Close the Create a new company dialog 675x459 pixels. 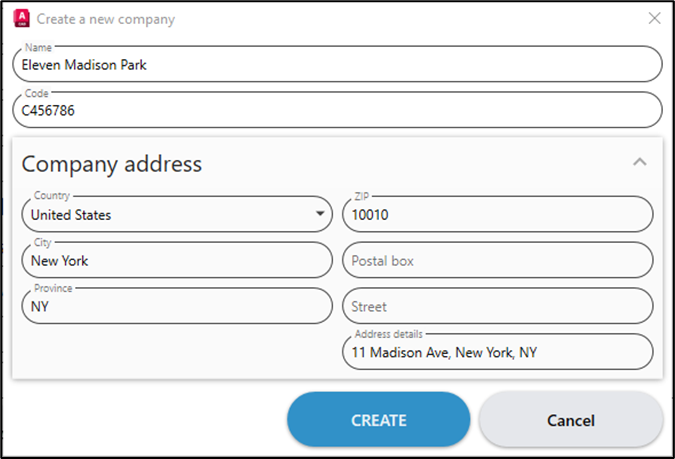click(654, 18)
